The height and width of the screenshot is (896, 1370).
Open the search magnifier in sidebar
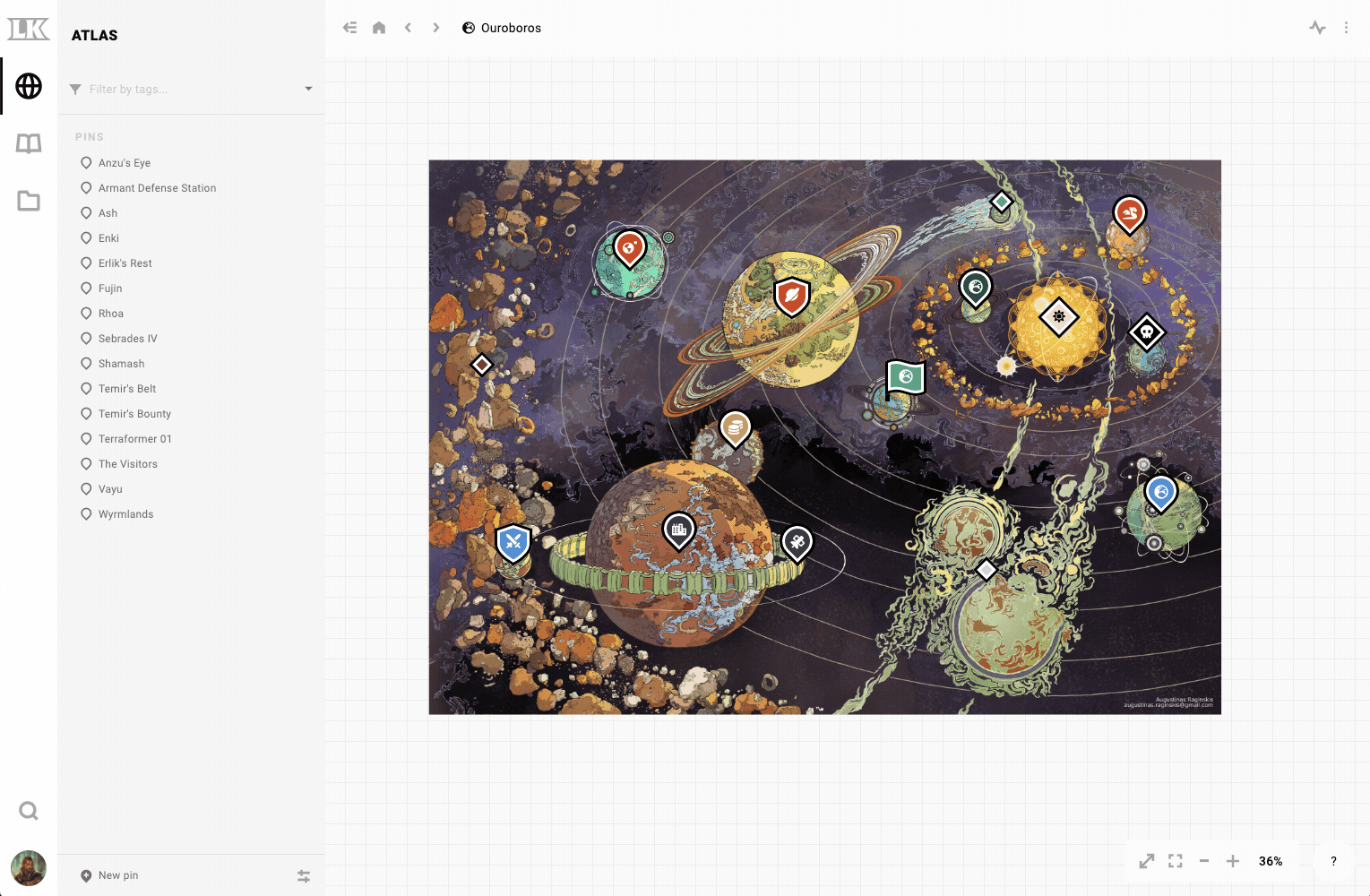(29, 811)
